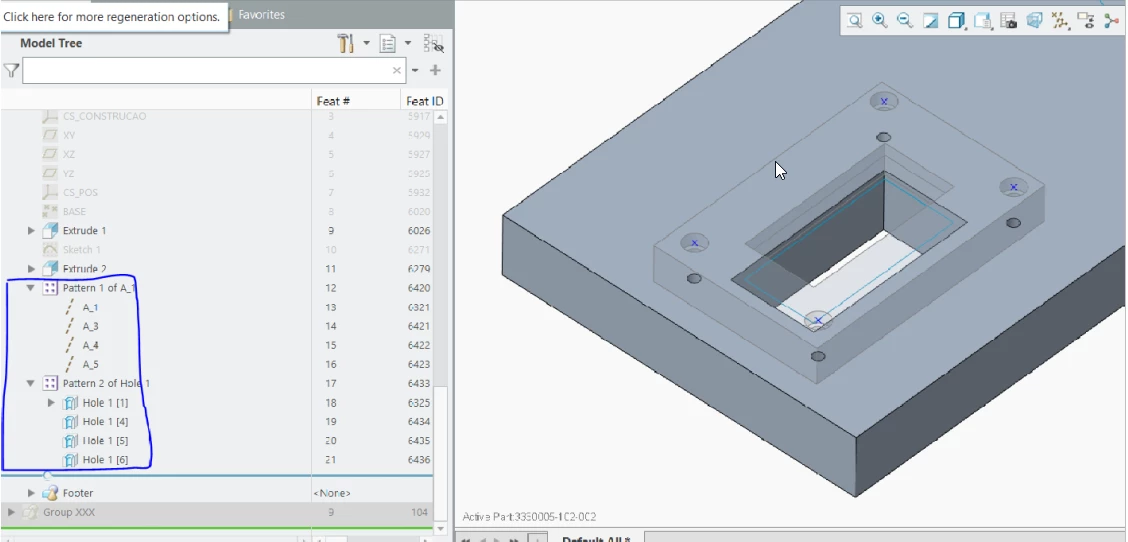1128x542 pixels.
Task: Open the Saved Orientations icon
Action: 983,21
